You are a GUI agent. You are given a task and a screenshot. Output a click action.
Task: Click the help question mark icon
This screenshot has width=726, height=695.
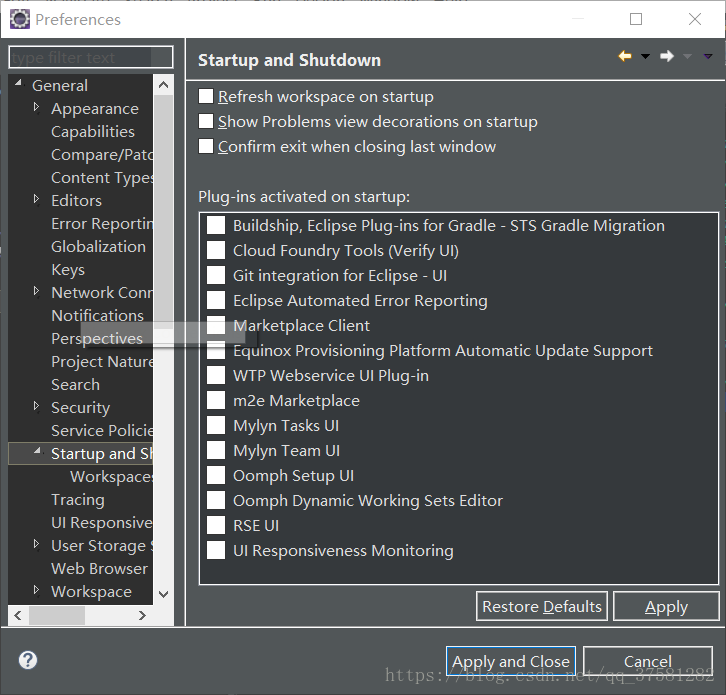tap(28, 660)
